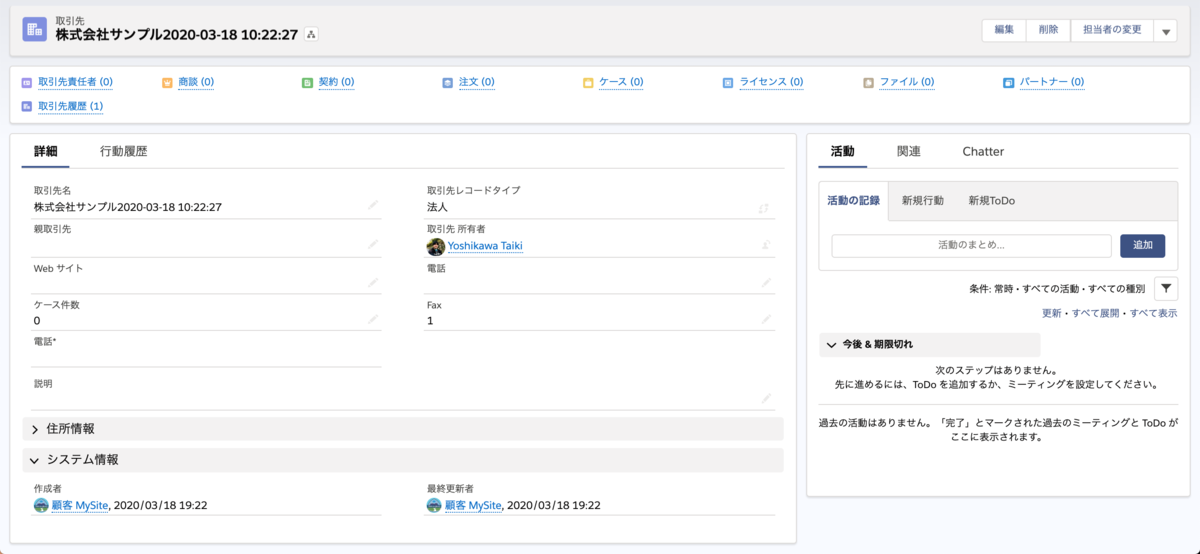Screen dimensions: 1200x554
Task: Click the 注文 order icon
Action: point(448,82)
